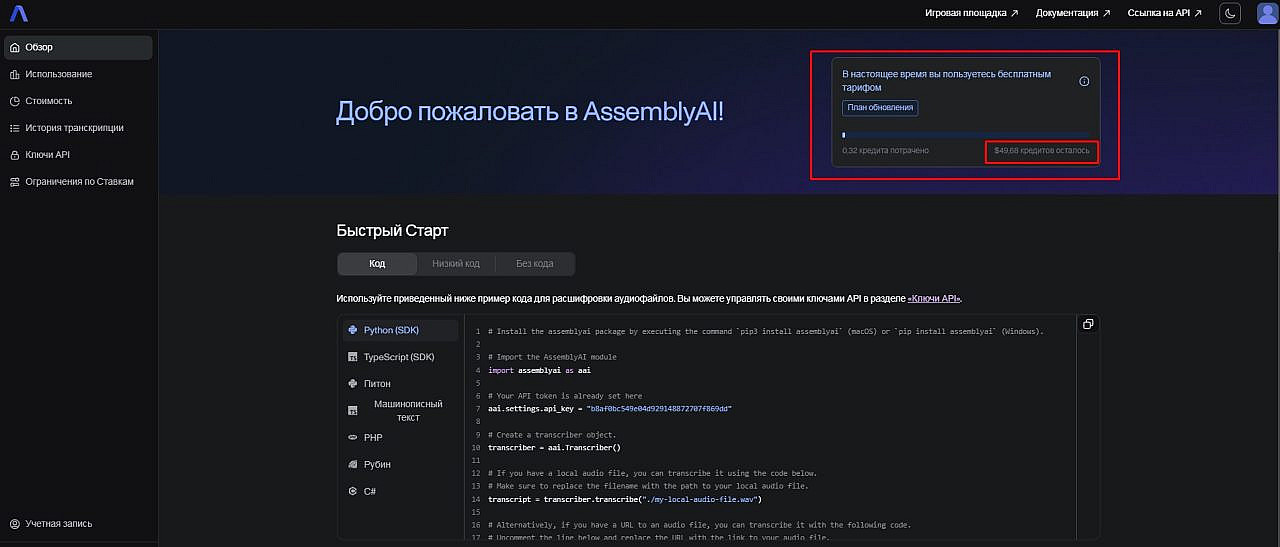Select the PHP code example
Screen dimensions: 1280x547
(x=400, y=438)
